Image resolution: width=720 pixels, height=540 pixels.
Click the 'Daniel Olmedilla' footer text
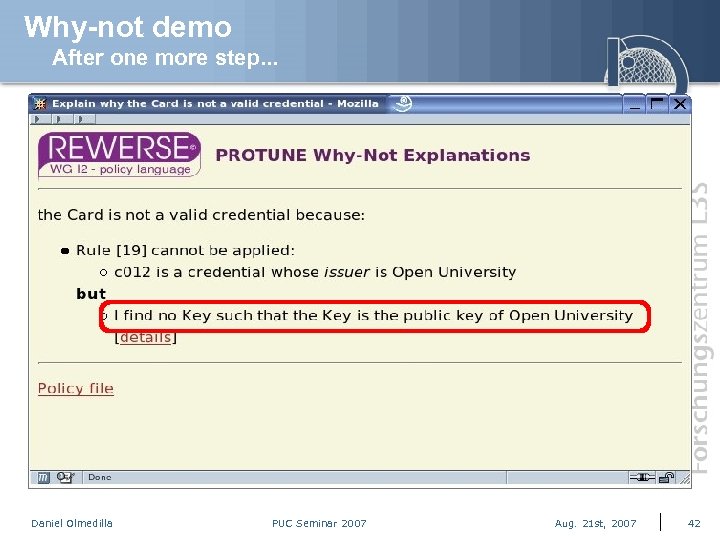[x=72, y=523]
